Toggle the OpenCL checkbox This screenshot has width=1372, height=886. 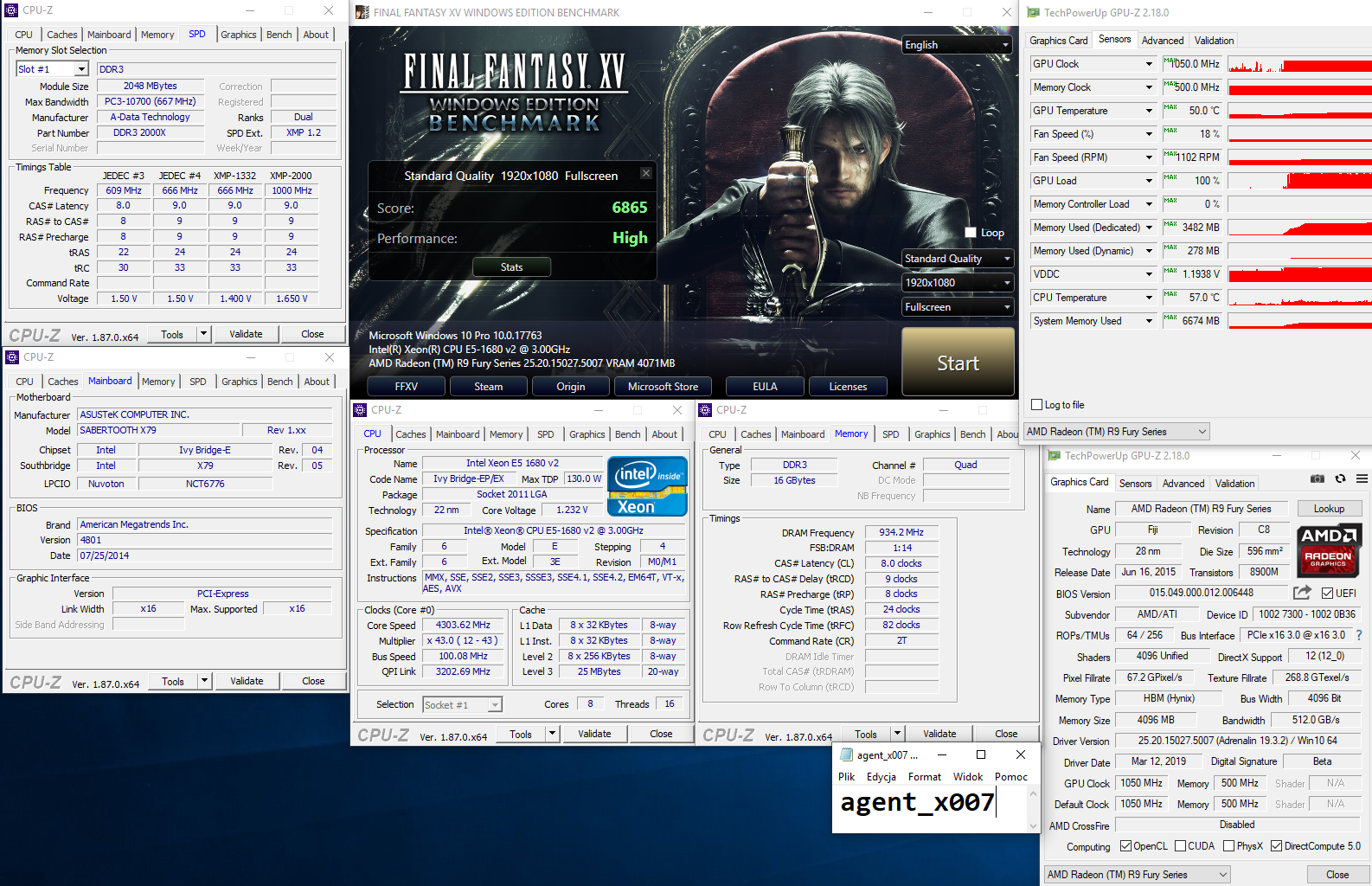click(1125, 846)
